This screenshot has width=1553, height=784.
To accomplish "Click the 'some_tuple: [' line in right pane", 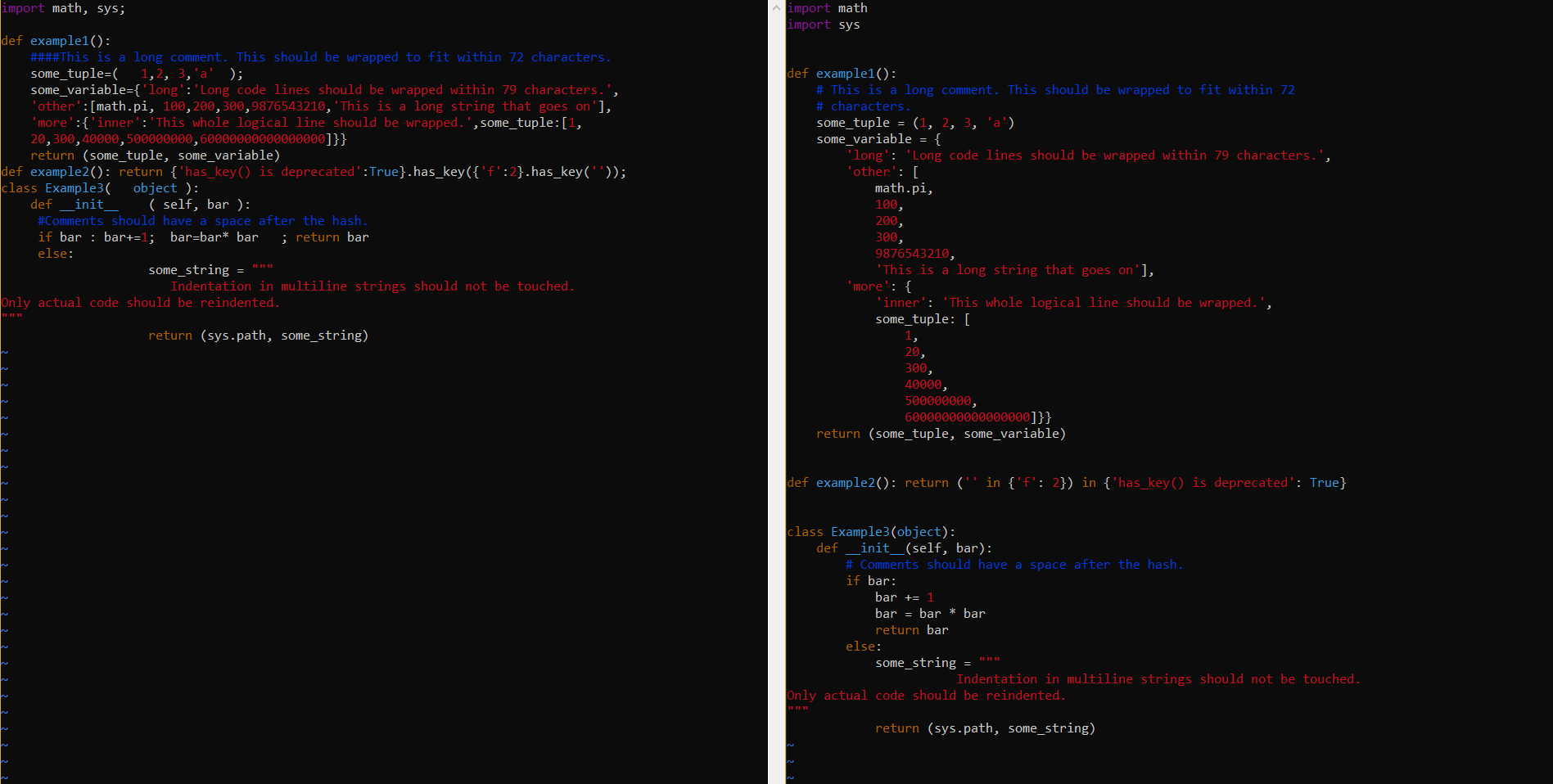I will click(923, 319).
